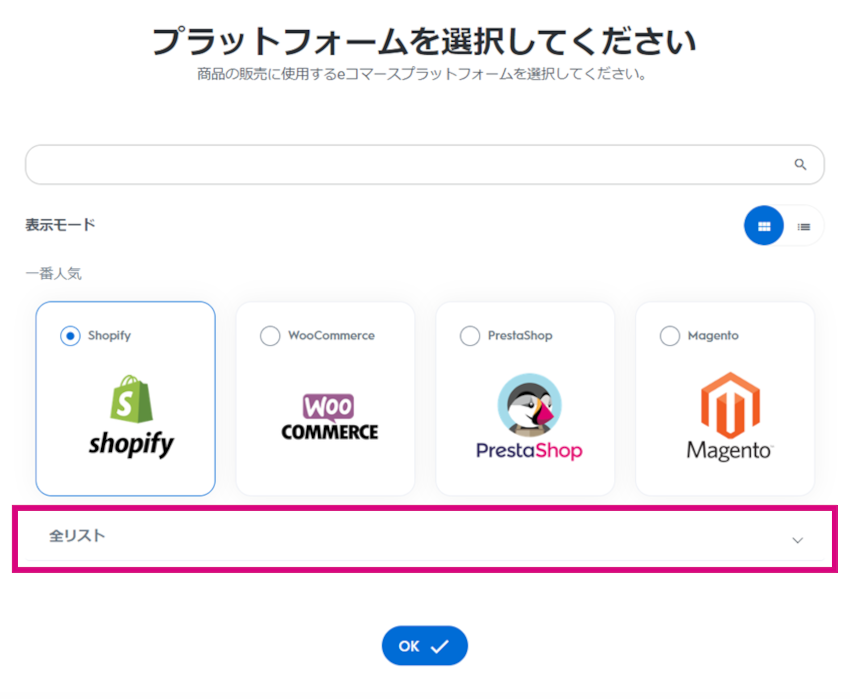Viewport: 850px width, 699px height.
Task: Select the Magento radio button
Action: pos(670,336)
